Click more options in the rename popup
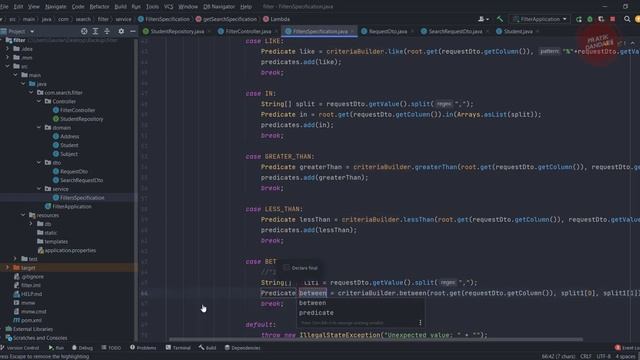This screenshot has height=360, width=640. 420,323
